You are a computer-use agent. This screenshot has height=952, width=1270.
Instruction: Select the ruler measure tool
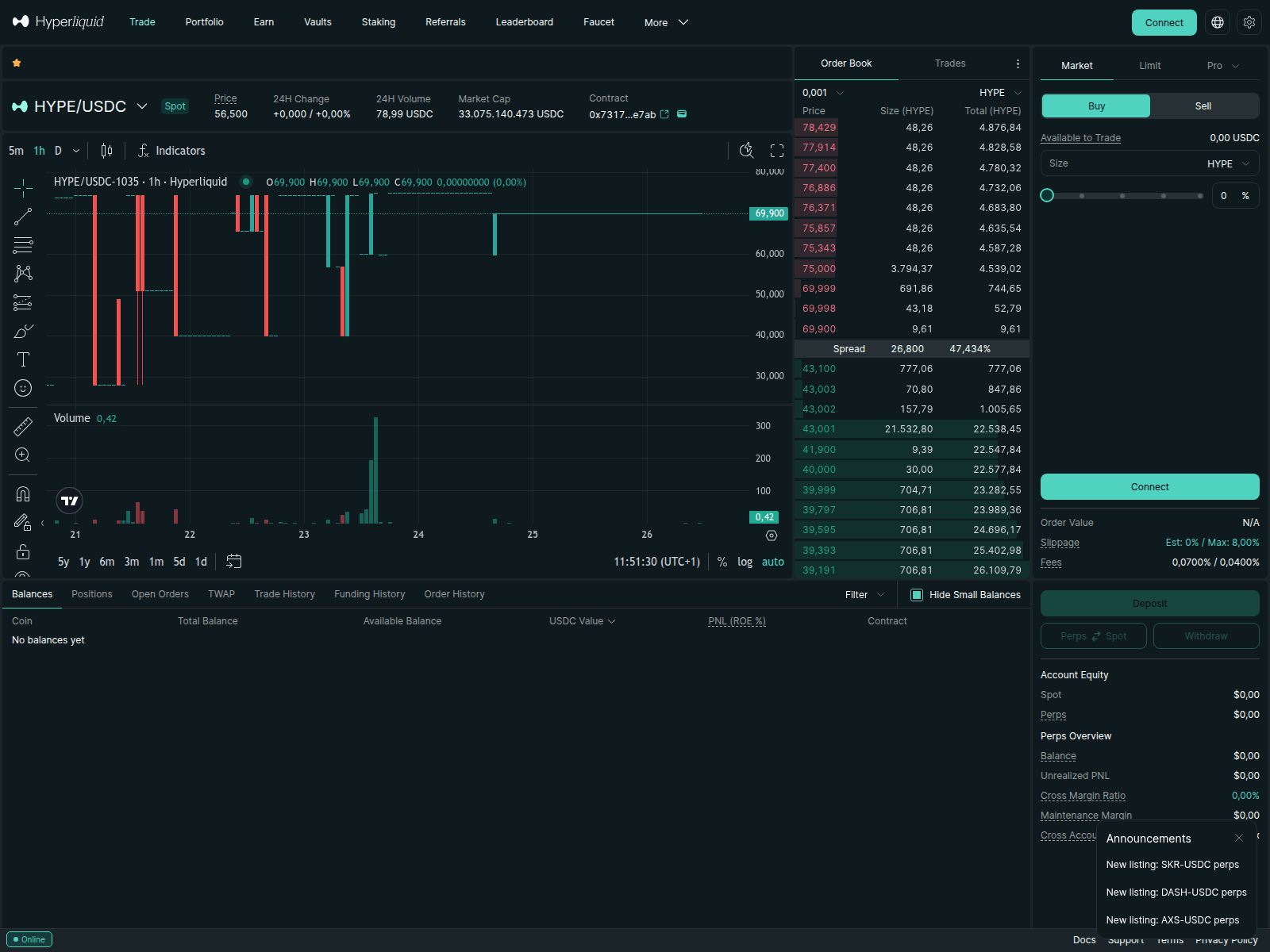coord(23,426)
